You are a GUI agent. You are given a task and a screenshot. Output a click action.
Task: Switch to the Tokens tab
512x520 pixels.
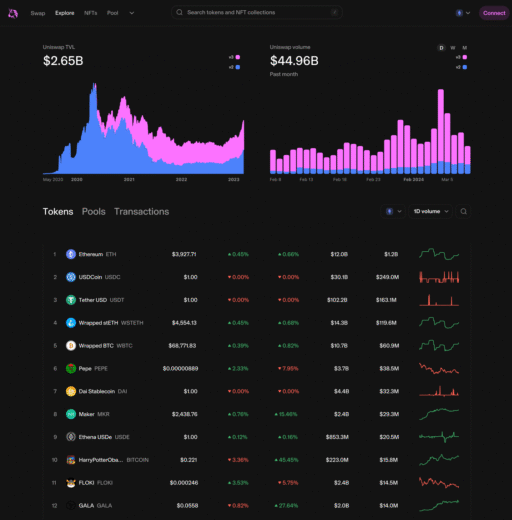(x=58, y=212)
